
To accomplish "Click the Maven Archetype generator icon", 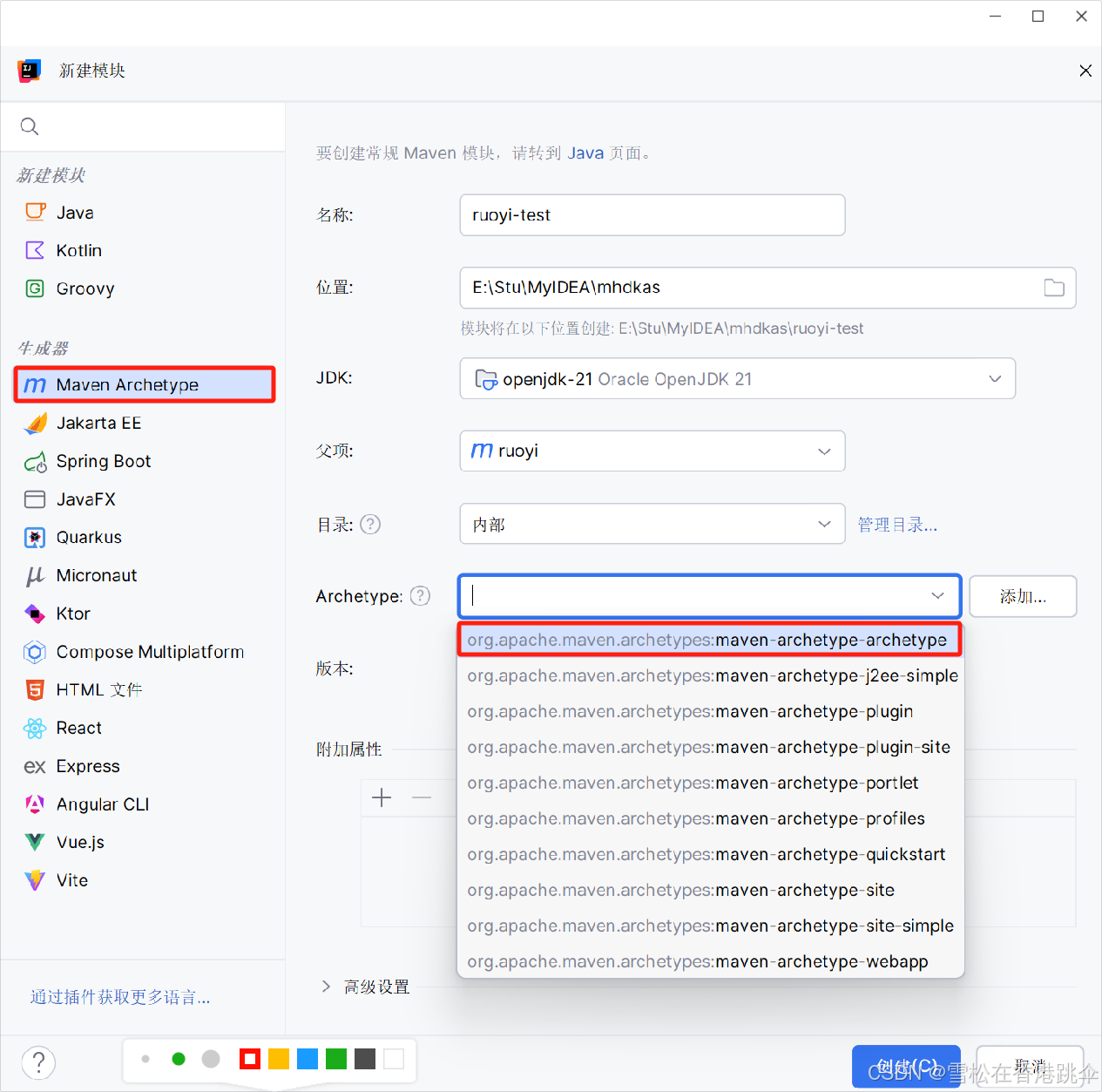I will (35, 385).
